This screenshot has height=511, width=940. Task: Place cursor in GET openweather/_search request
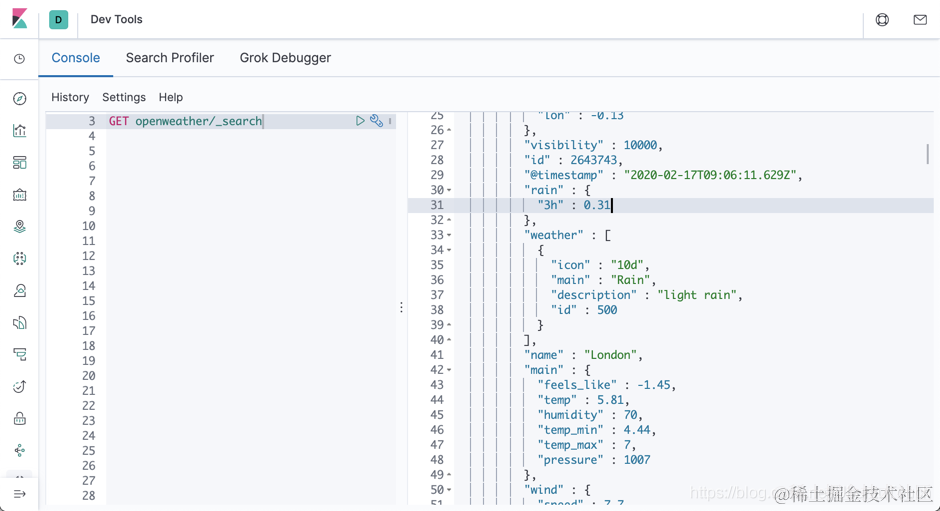pyautogui.click(x=185, y=121)
